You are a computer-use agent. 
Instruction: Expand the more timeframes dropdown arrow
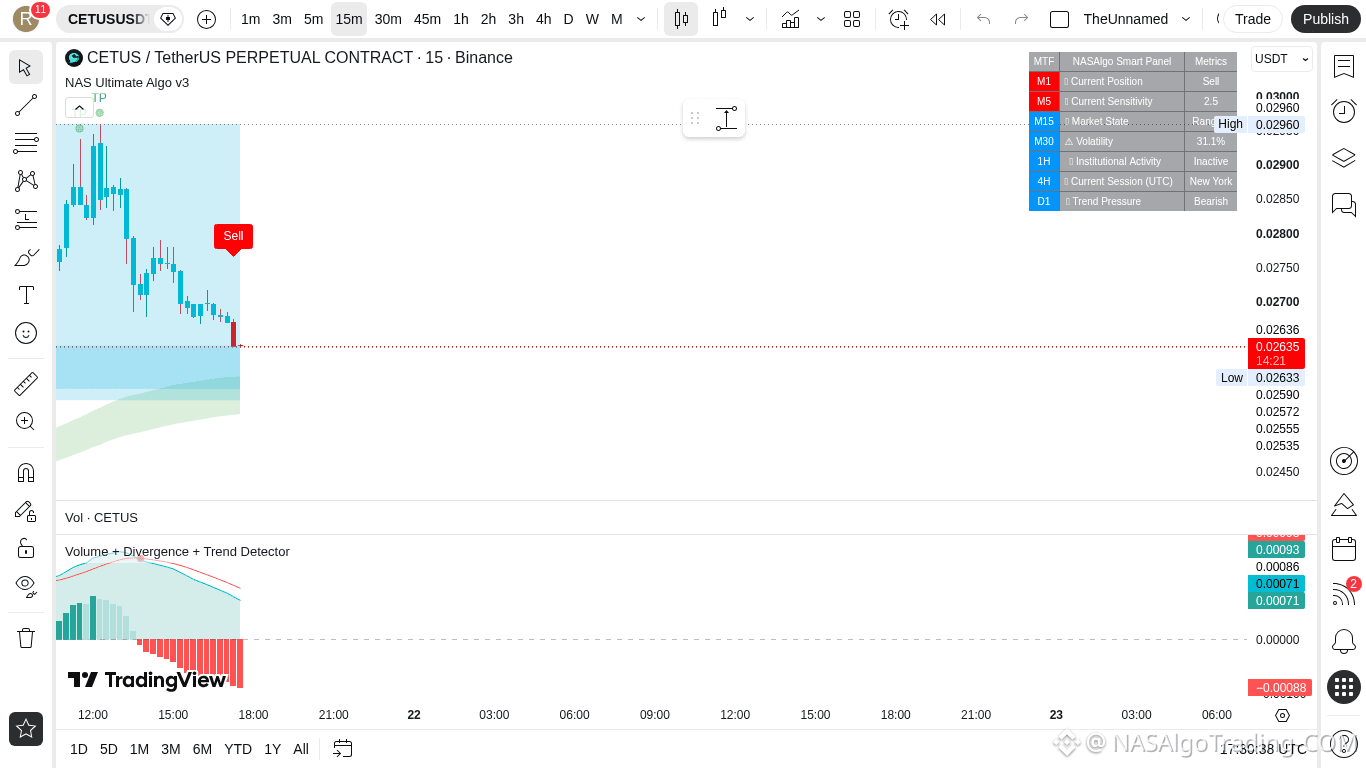641,19
